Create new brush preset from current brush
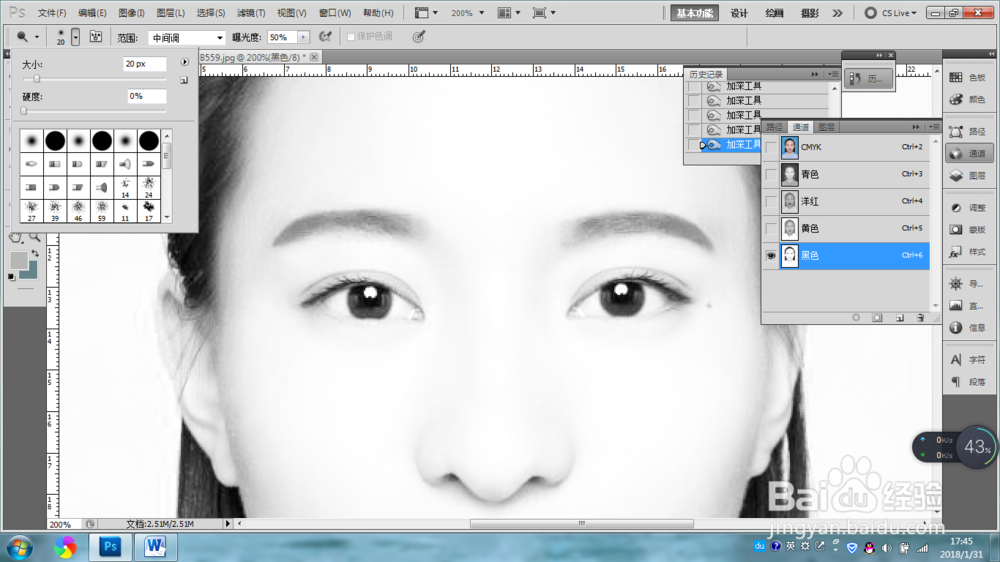The width and height of the screenshot is (1000, 562). (x=184, y=80)
